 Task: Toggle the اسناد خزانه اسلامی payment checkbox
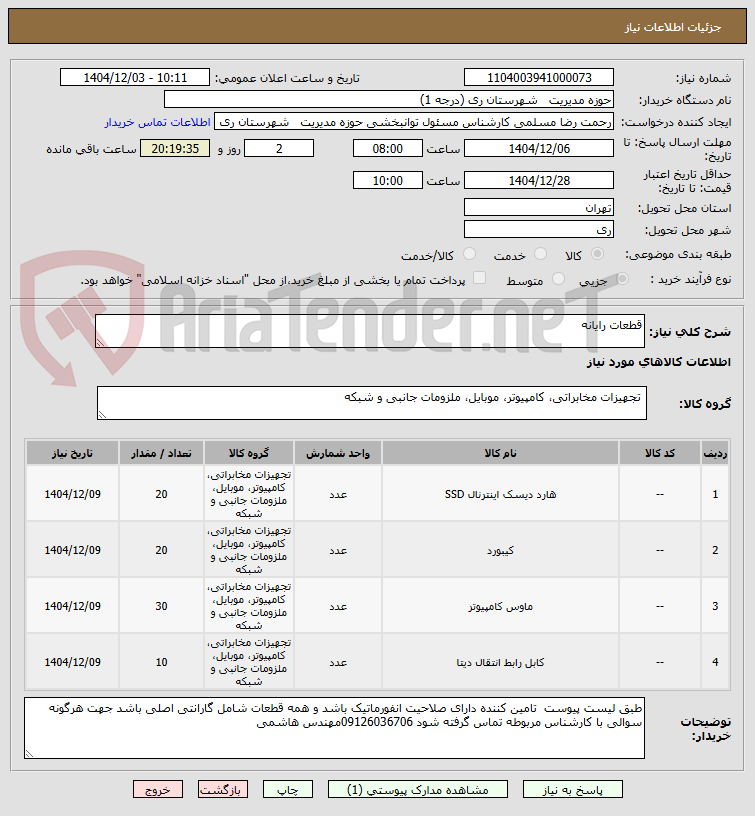[479, 278]
